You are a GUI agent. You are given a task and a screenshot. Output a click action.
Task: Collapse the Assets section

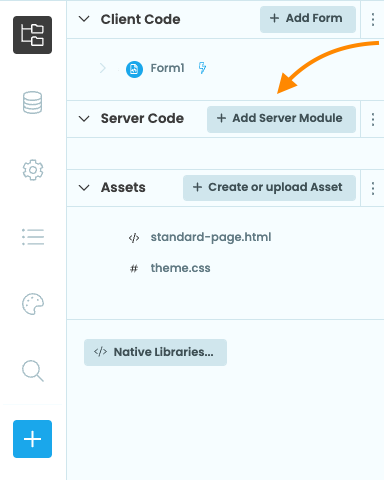click(84, 188)
